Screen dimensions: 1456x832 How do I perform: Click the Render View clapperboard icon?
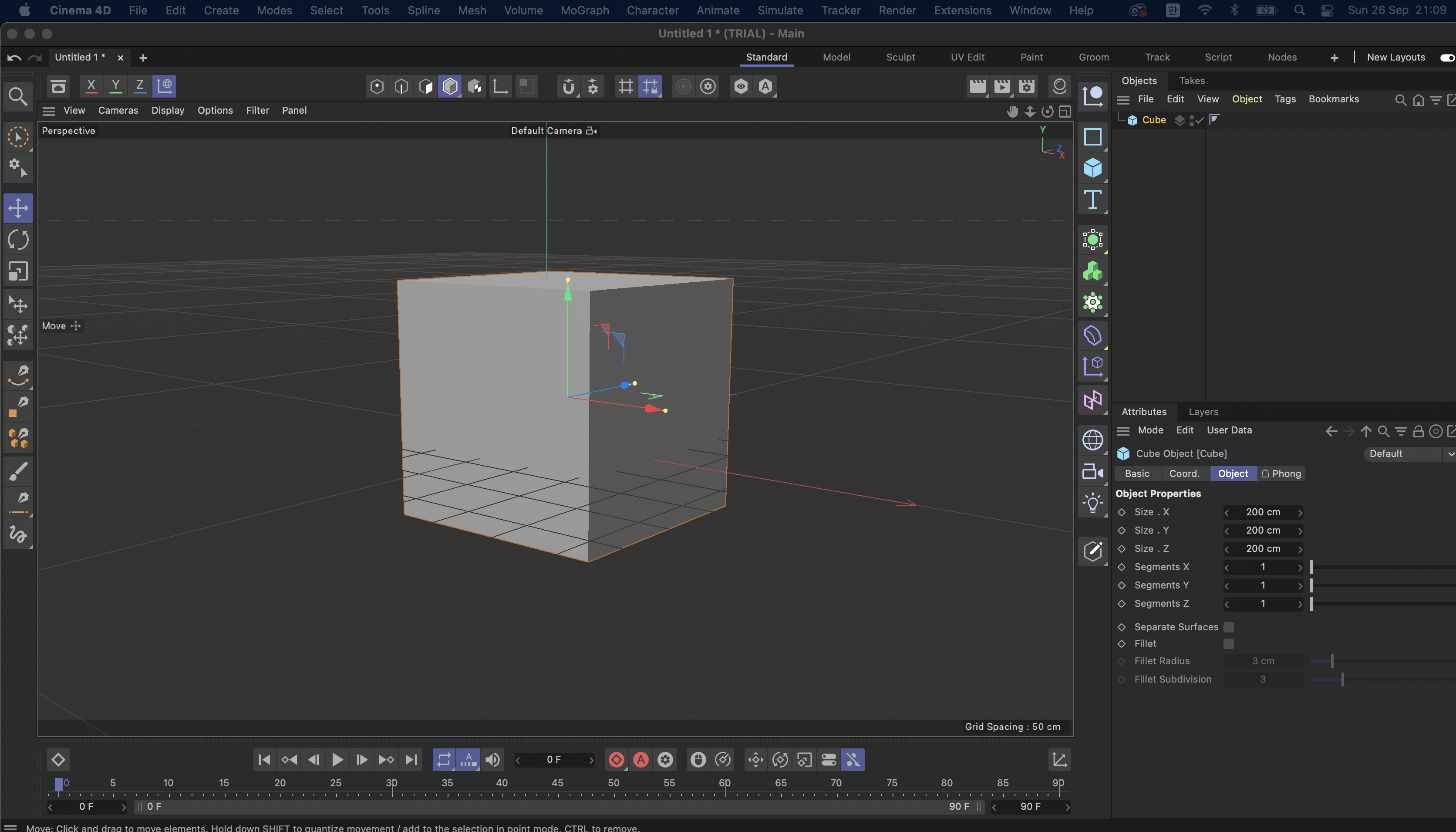977,86
